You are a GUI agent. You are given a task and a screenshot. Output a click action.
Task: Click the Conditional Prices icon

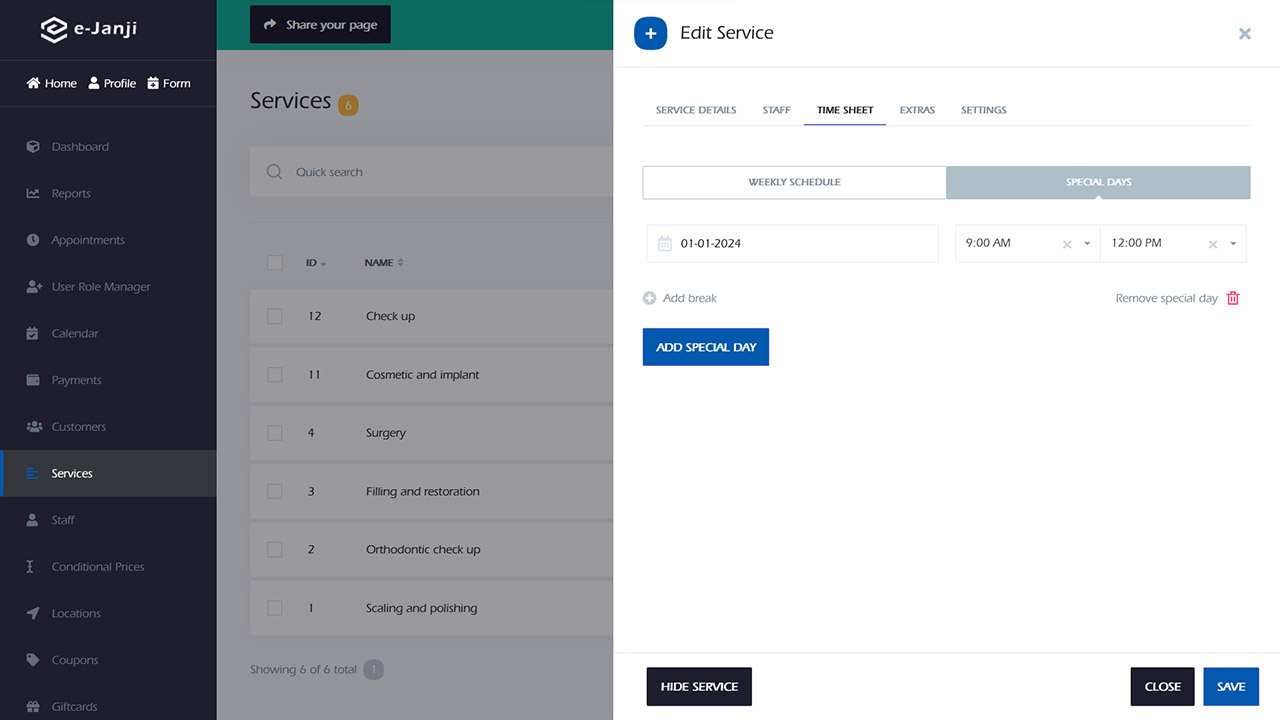(x=30, y=567)
